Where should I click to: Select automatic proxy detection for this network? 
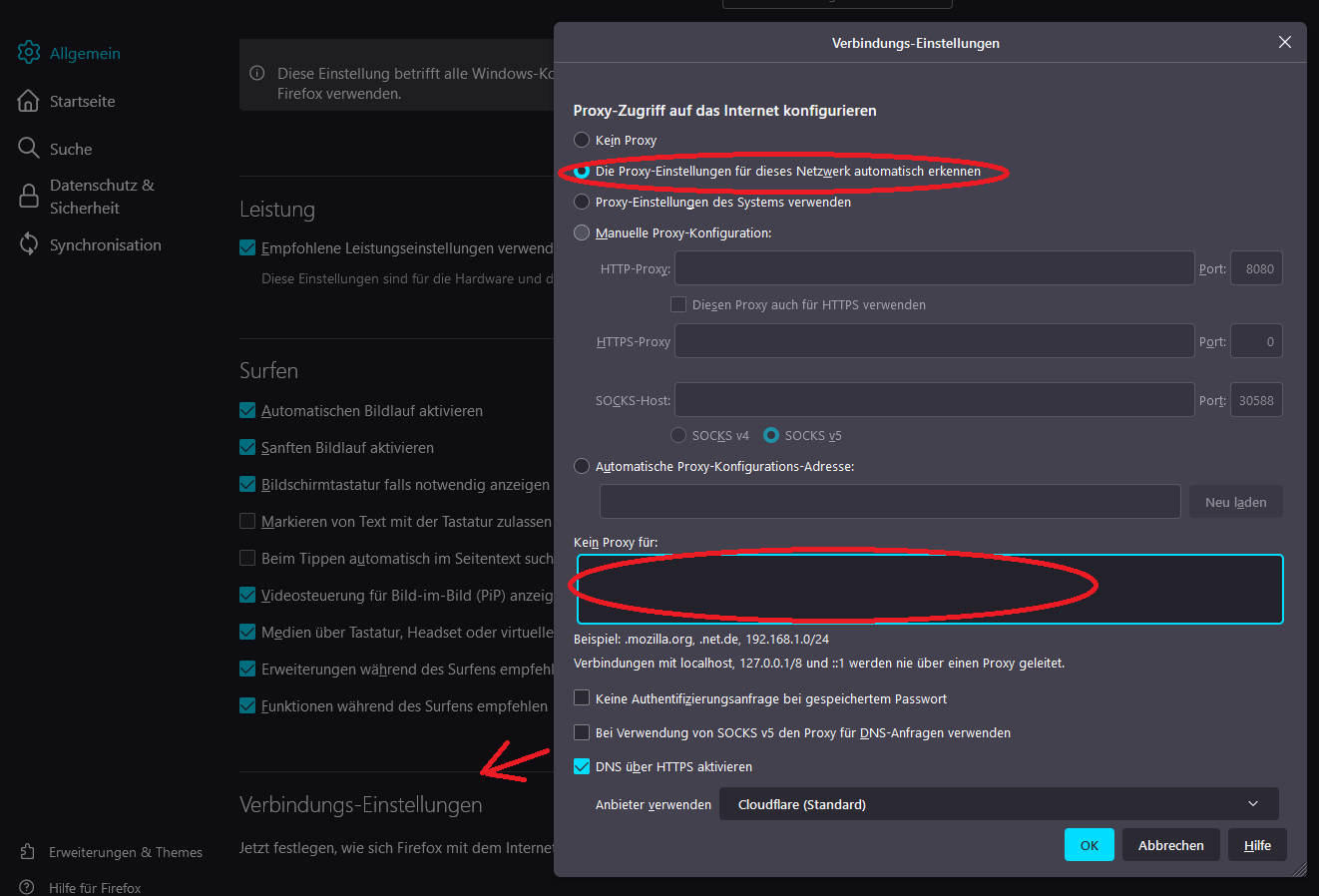point(582,171)
